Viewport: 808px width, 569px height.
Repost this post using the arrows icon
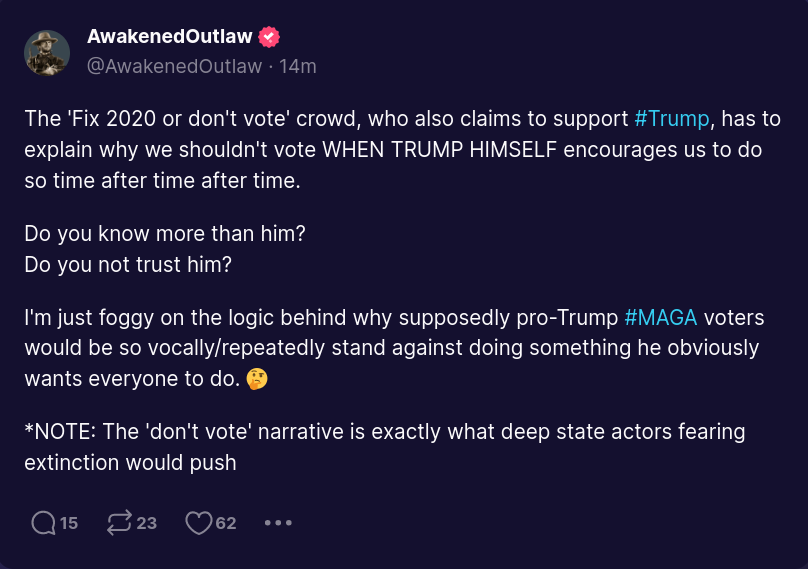[x=119, y=522]
